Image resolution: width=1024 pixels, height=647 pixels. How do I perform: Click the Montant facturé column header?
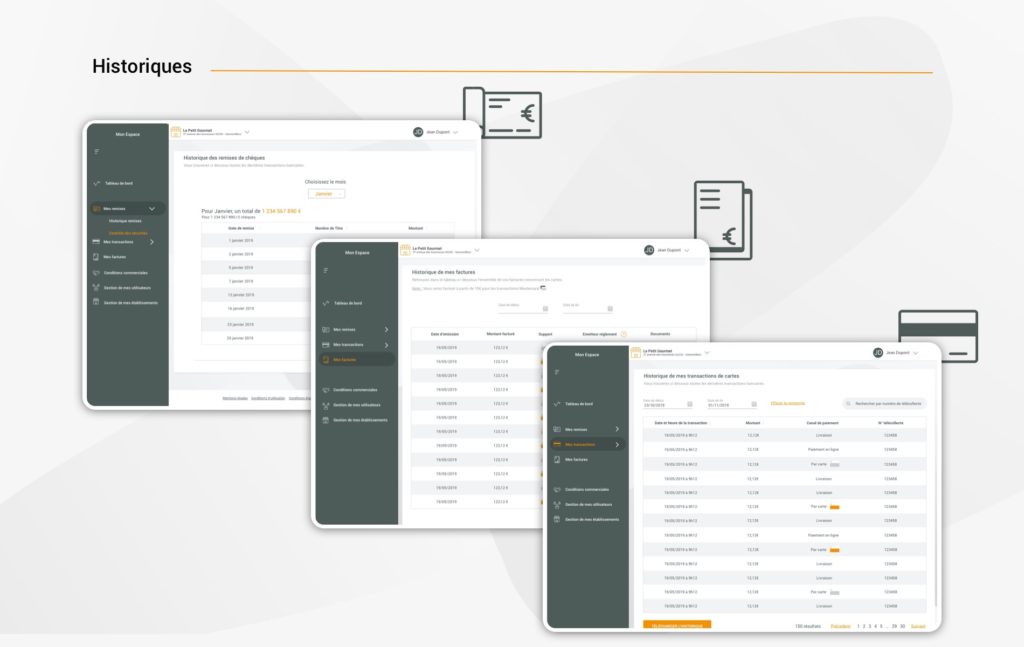500,334
